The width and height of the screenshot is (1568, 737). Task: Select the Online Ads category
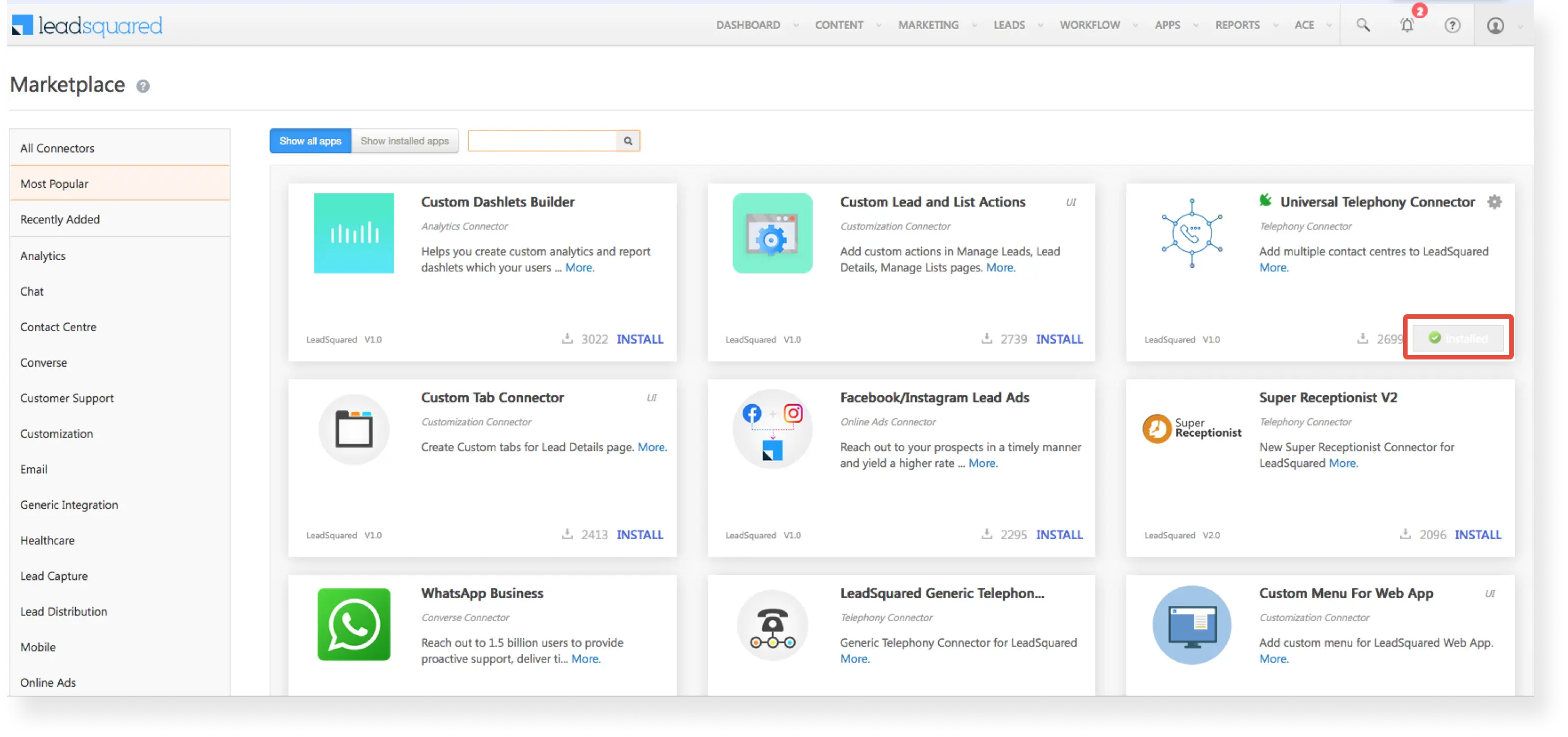tap(120, 683)
